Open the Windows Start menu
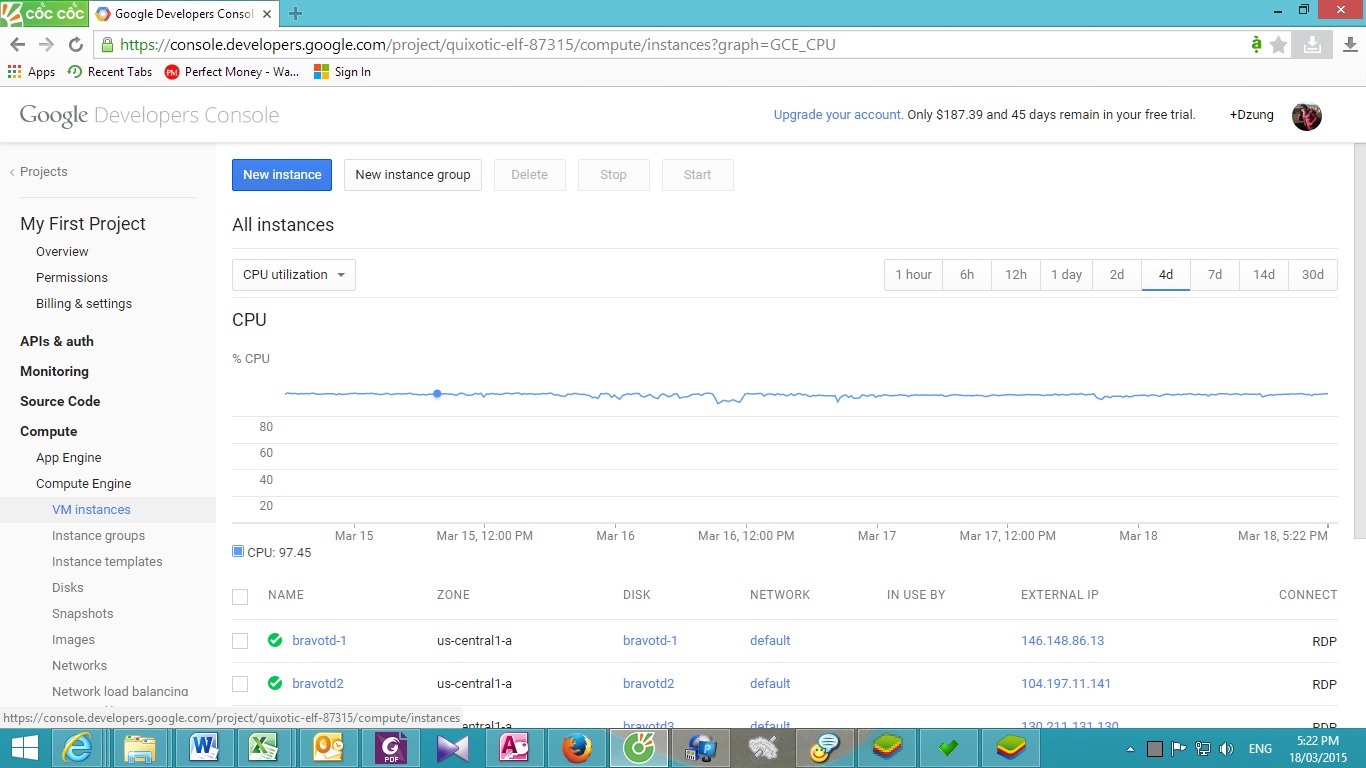The image size is (1366, 768). click(24, 748)
